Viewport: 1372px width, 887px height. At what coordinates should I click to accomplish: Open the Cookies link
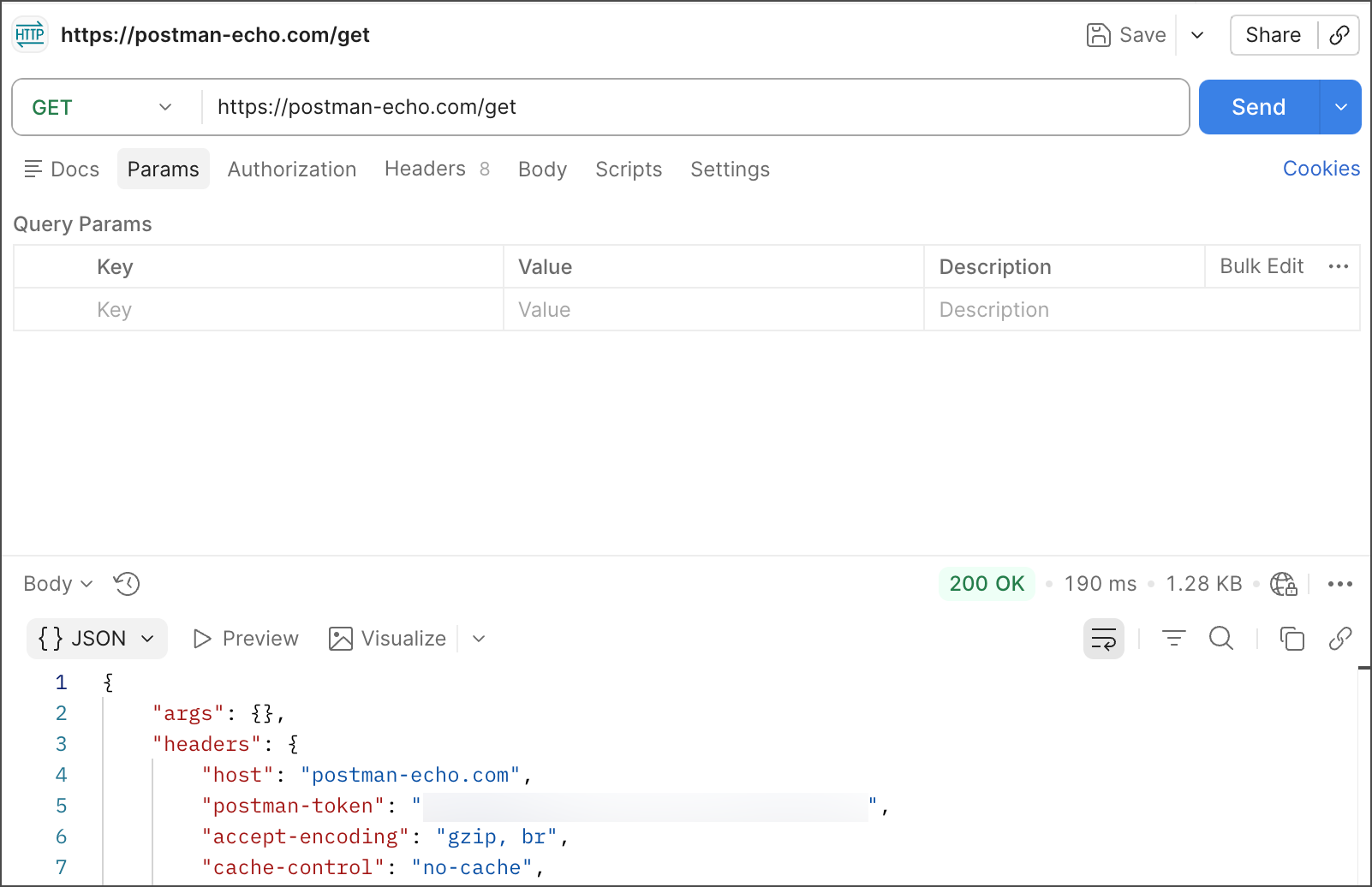(x=1321, y=169)
